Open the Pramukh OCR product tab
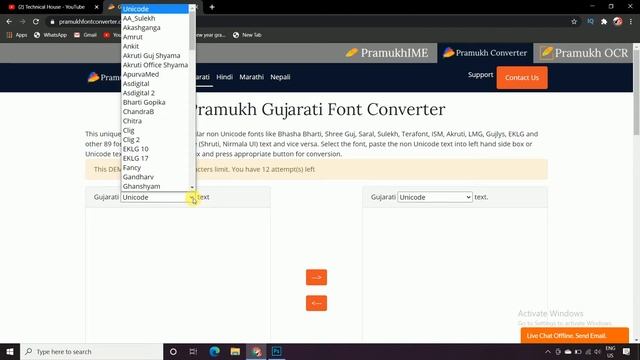The height and width of the screenshot is (360, 640). point(584,53)
